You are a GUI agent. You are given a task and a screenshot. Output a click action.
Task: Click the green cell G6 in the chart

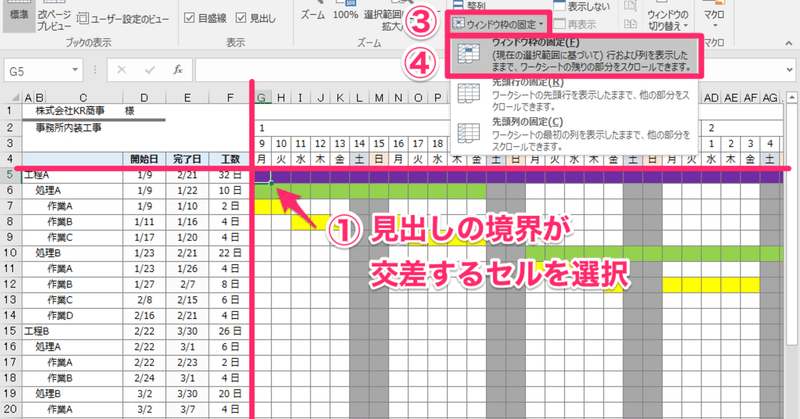(x=263, y=191)
